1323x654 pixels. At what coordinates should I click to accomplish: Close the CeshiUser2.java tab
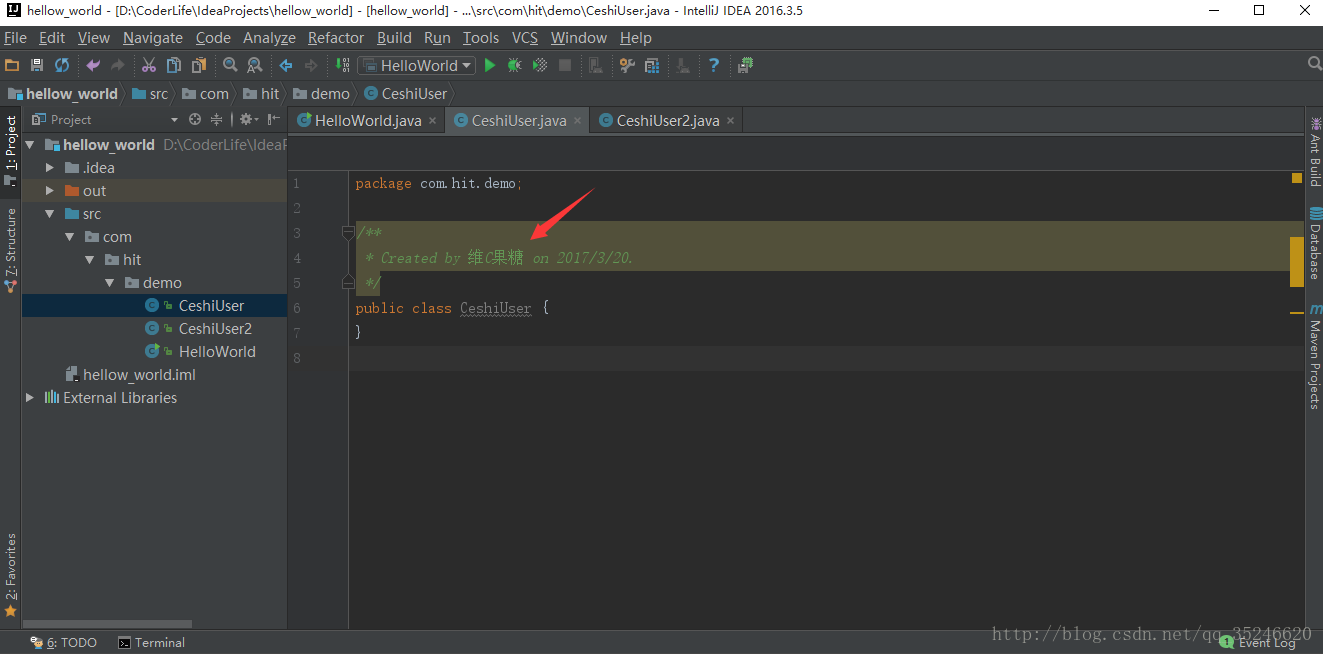point(731,121)
